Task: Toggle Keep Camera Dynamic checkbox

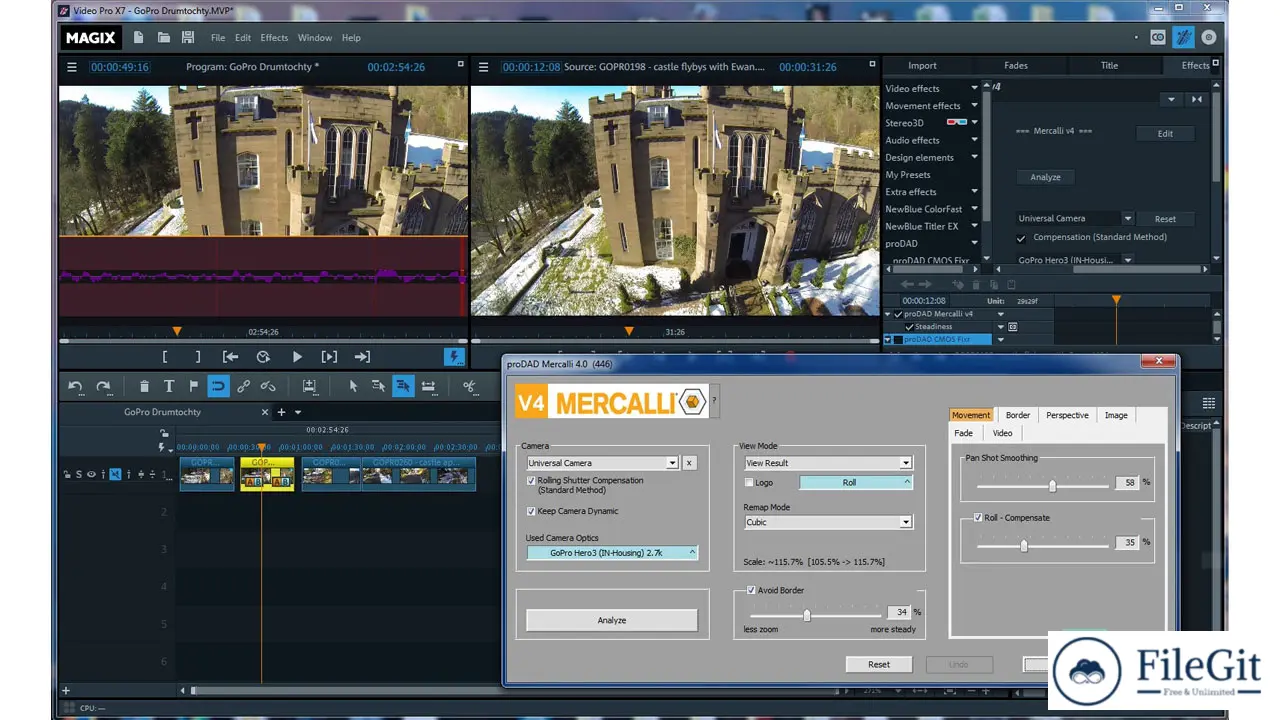Action: click(x=531, y=511)
